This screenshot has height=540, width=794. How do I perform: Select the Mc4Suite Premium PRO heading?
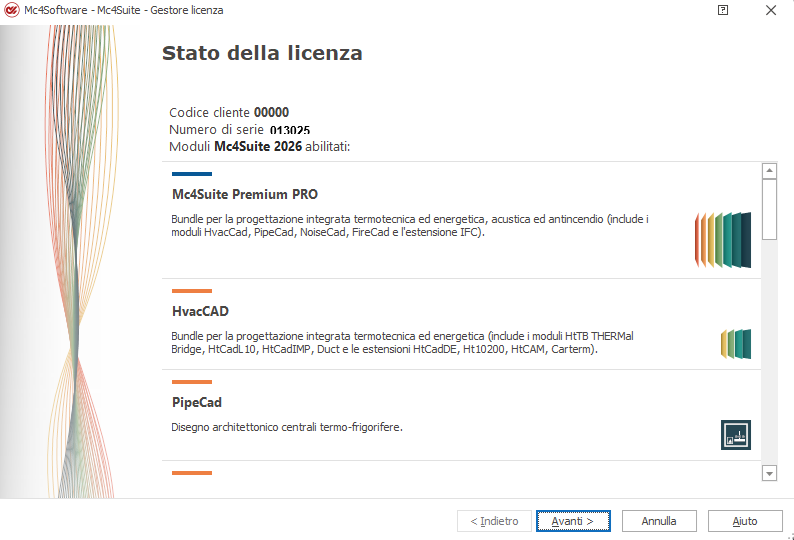point(245,194)
